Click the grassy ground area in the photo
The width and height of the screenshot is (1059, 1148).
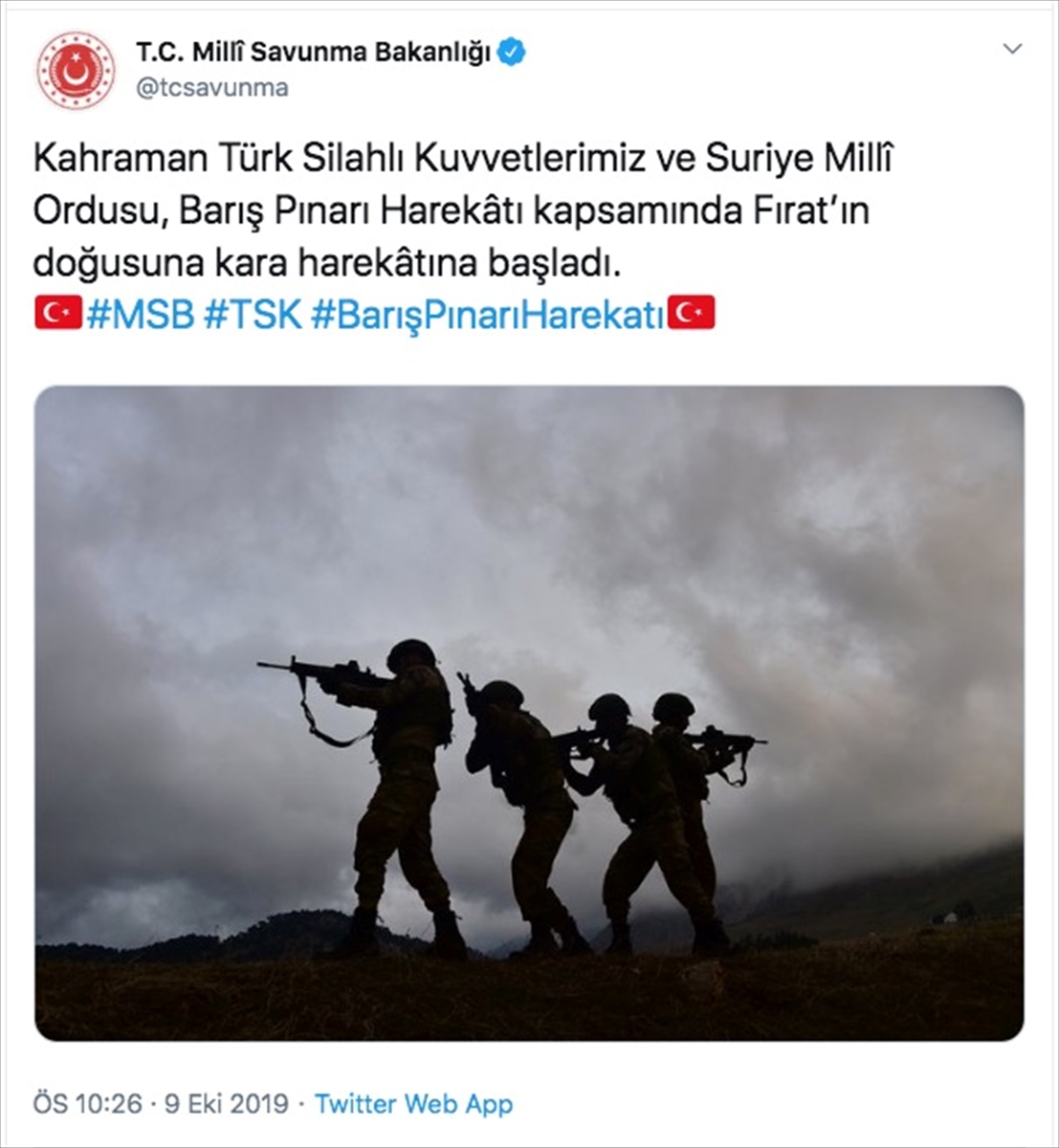click(x=529, y=995)
